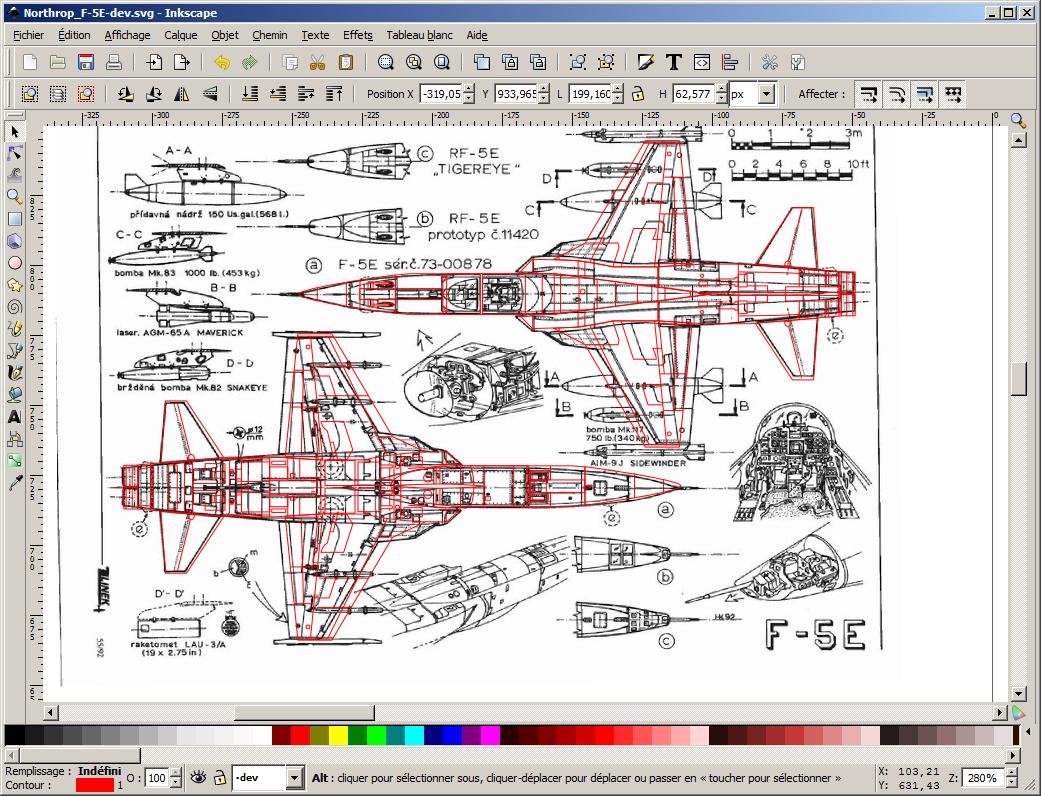Toggle current layer visibility eye icon

point(198,777)
